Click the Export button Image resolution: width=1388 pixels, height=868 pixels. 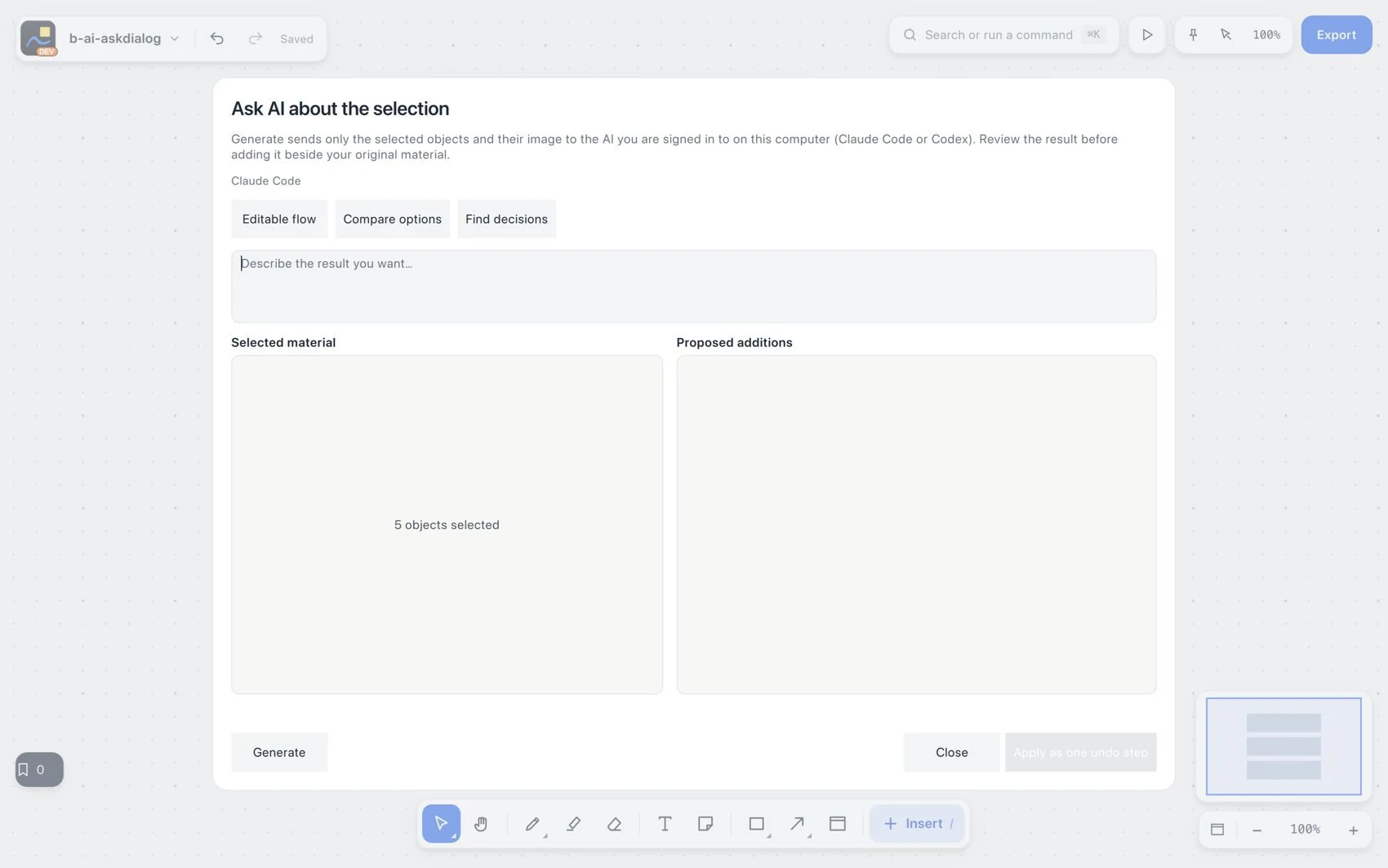coord(1337,35)
